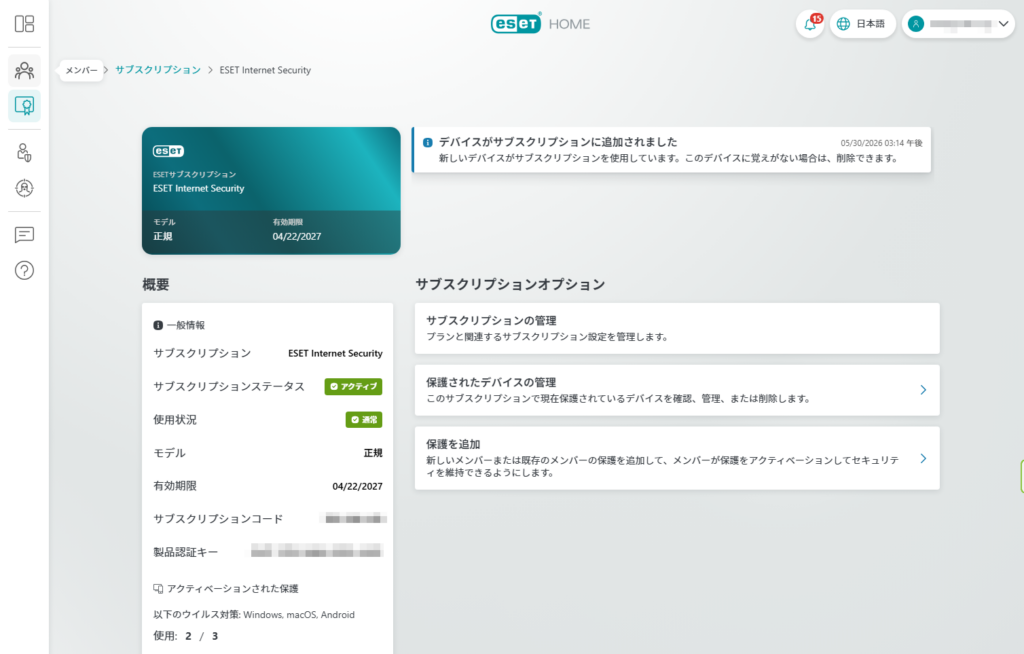
Task: Open the Members icon in sidebar
Action: click(x=24, y=71)
